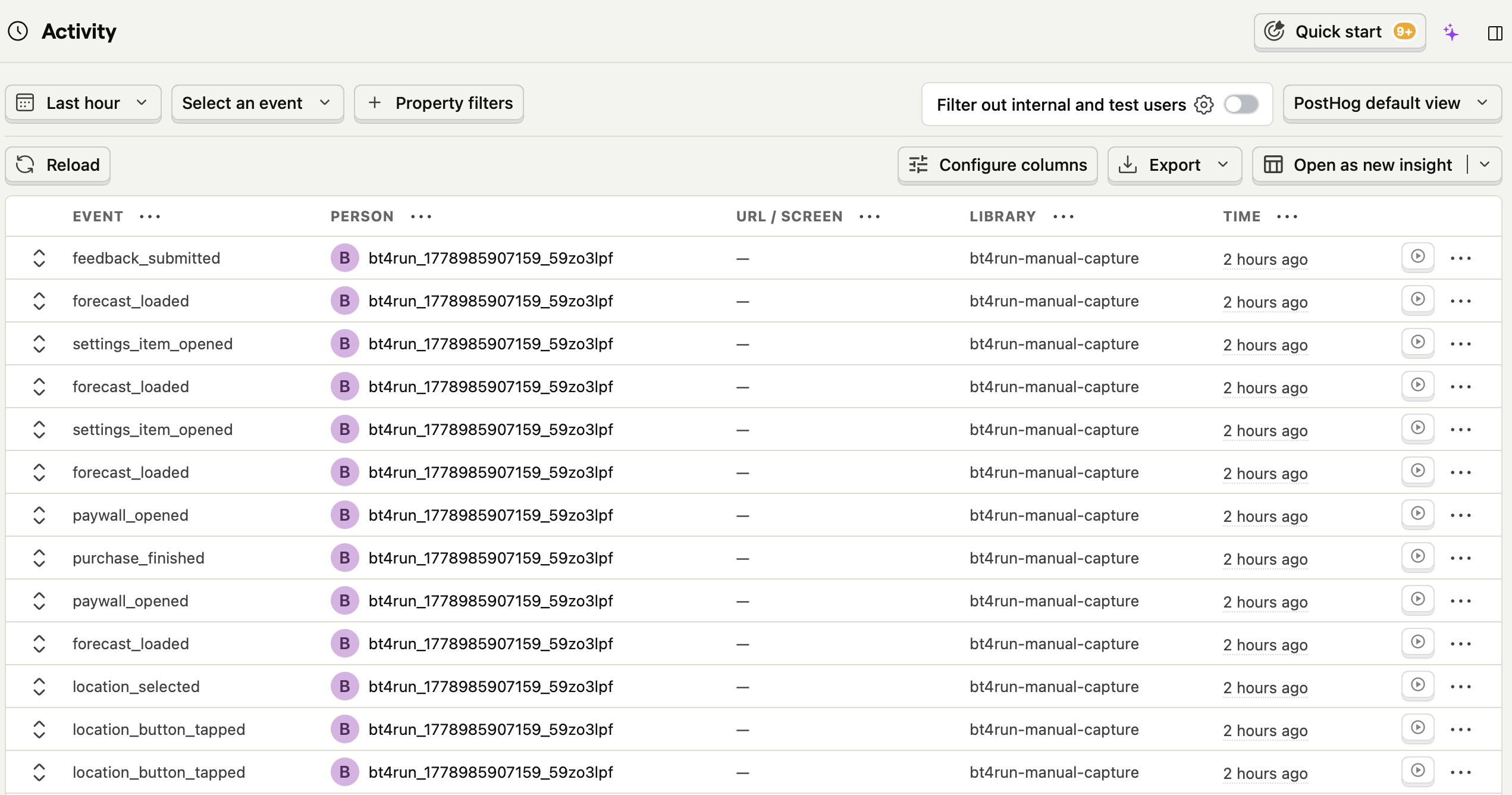Click time of feedback_submitted row

point(1265,259)
